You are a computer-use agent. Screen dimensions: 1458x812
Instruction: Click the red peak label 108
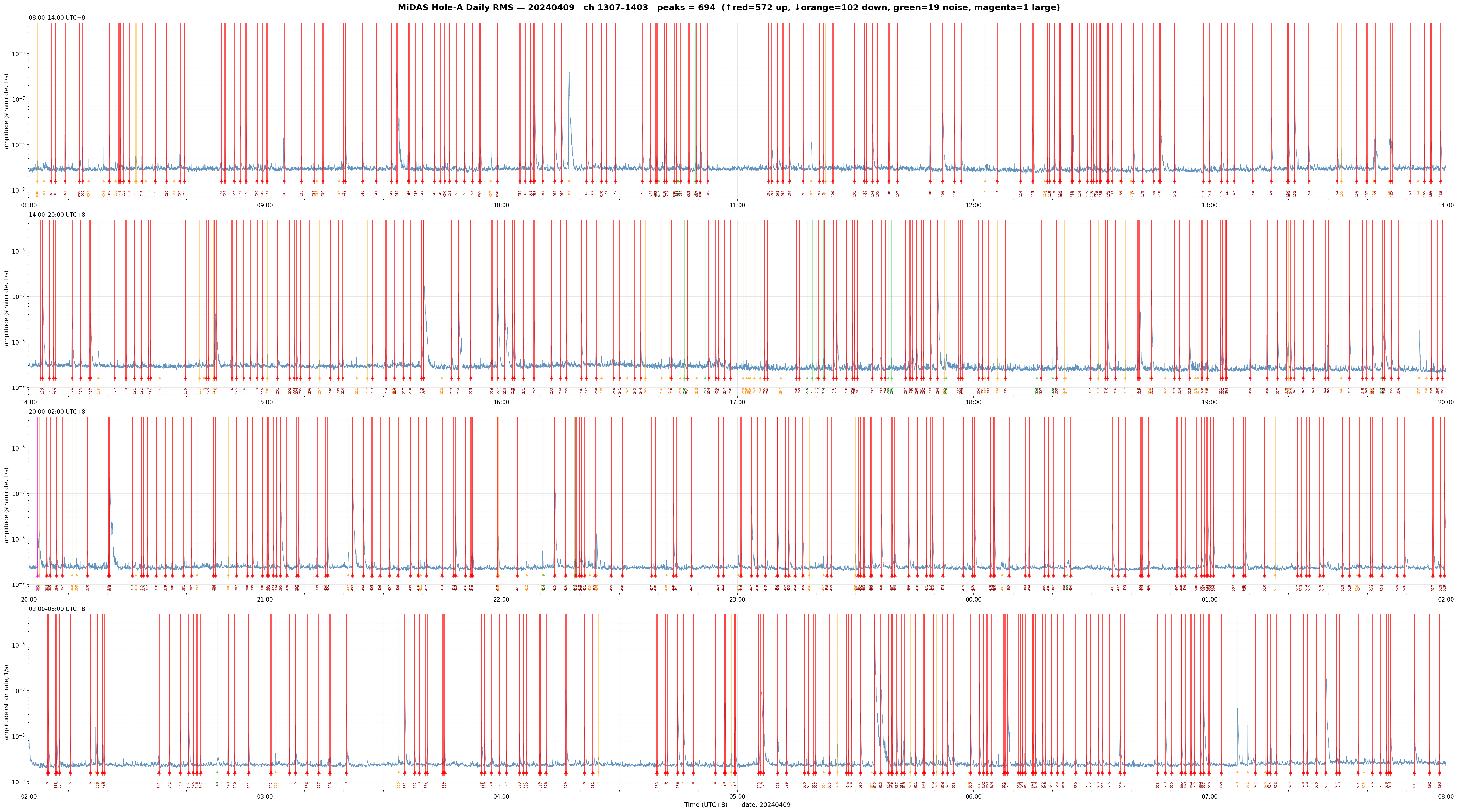tap(930, 194)
